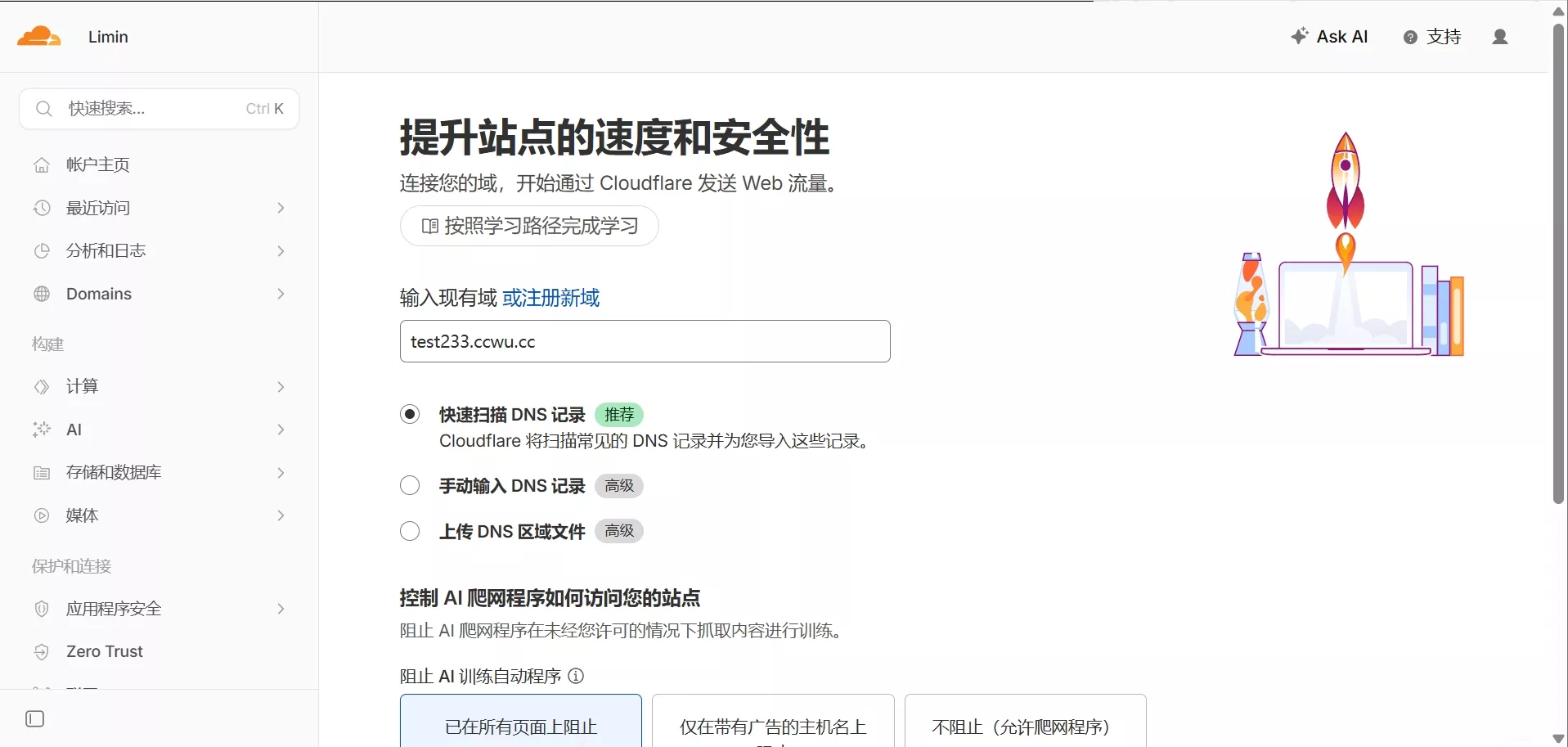Viewport: 1568px width, 747px height.
Task: Click the 提升站点的速度和安全性 title
Action: [x=614, y=137]
